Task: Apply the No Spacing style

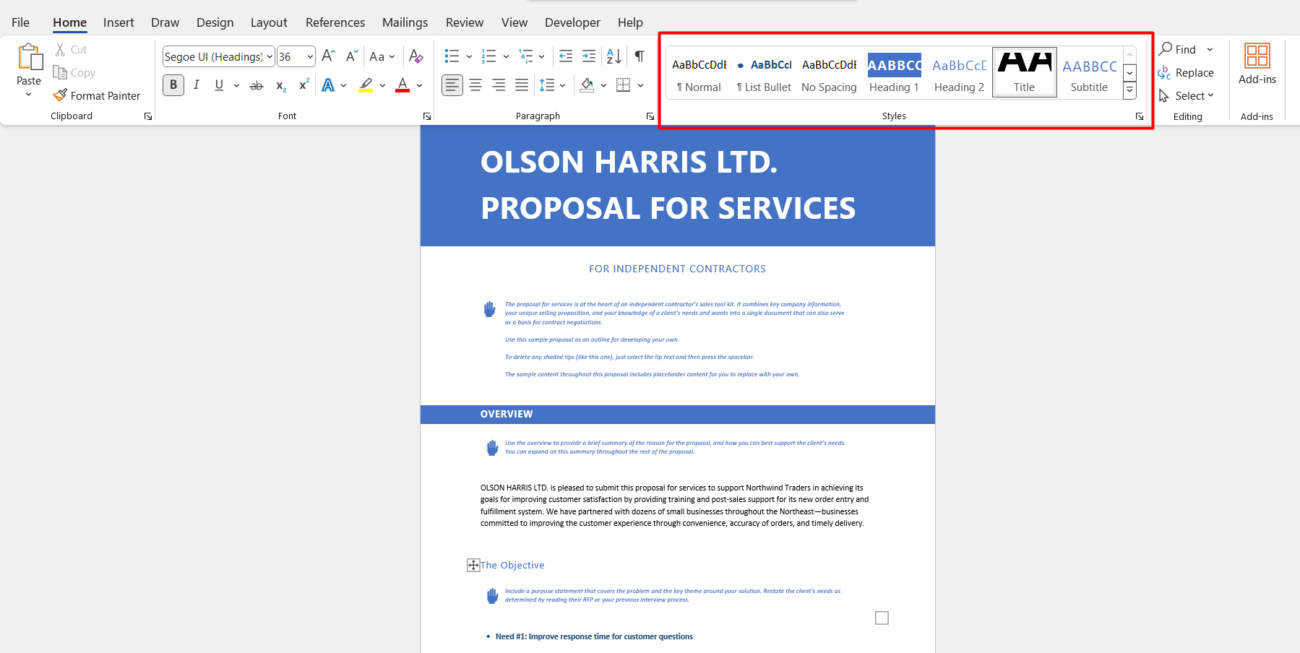Action: (x=829, y=74)
